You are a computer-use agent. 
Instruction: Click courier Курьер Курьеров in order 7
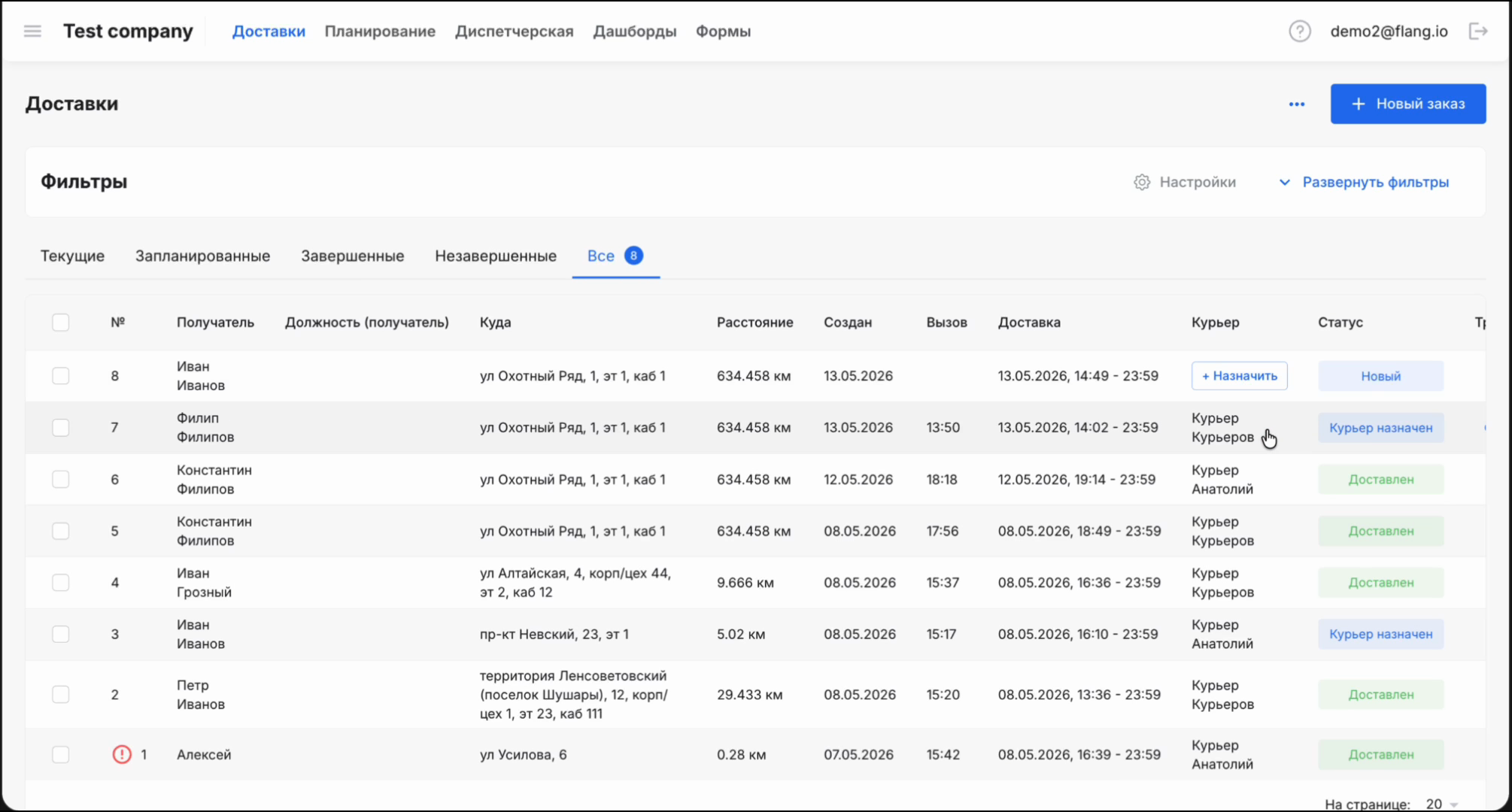1222,427
